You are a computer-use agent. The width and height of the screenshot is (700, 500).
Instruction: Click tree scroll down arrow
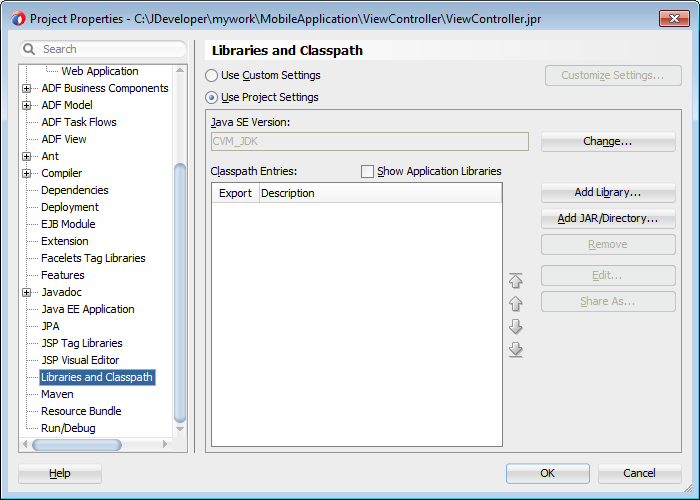click(x=180, y=429)
